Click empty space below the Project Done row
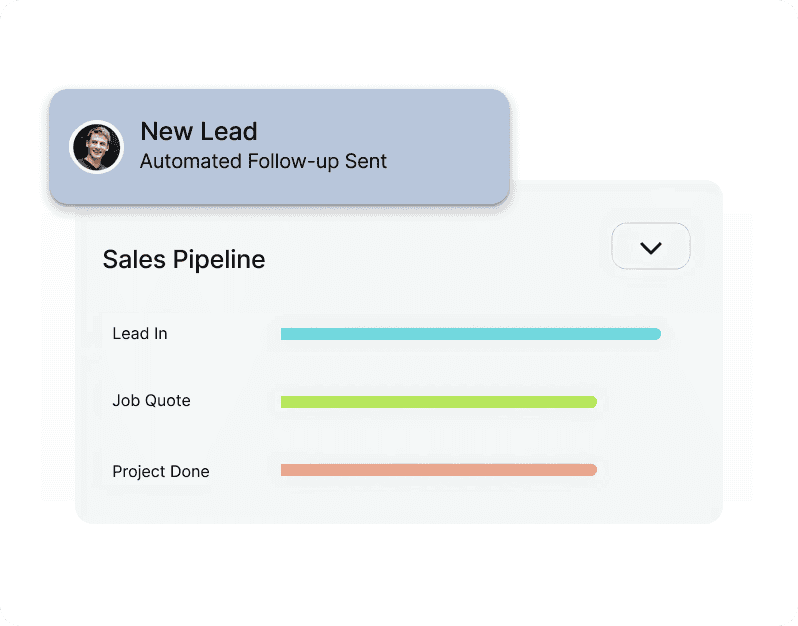The height and width of the screenshot is (626, 798). pos(400,504)
